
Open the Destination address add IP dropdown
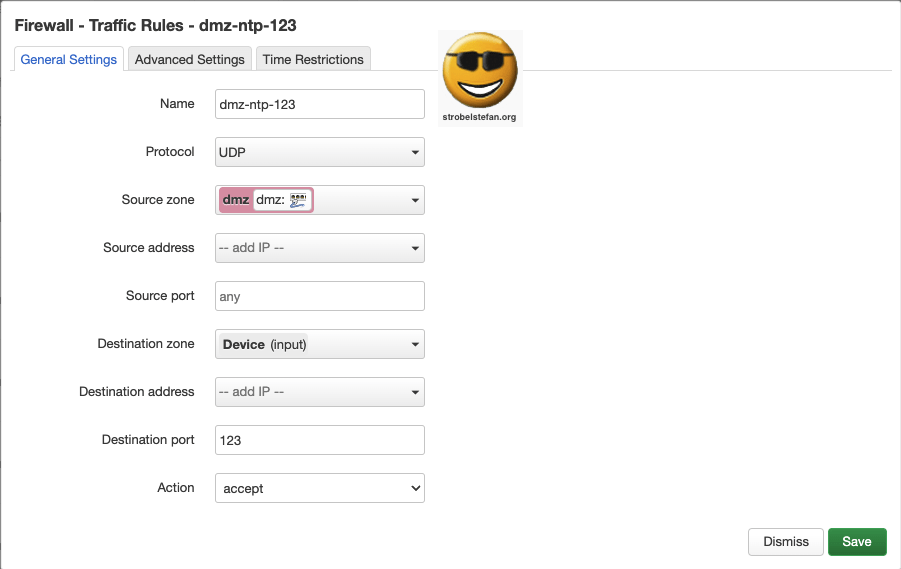(319, 392)
